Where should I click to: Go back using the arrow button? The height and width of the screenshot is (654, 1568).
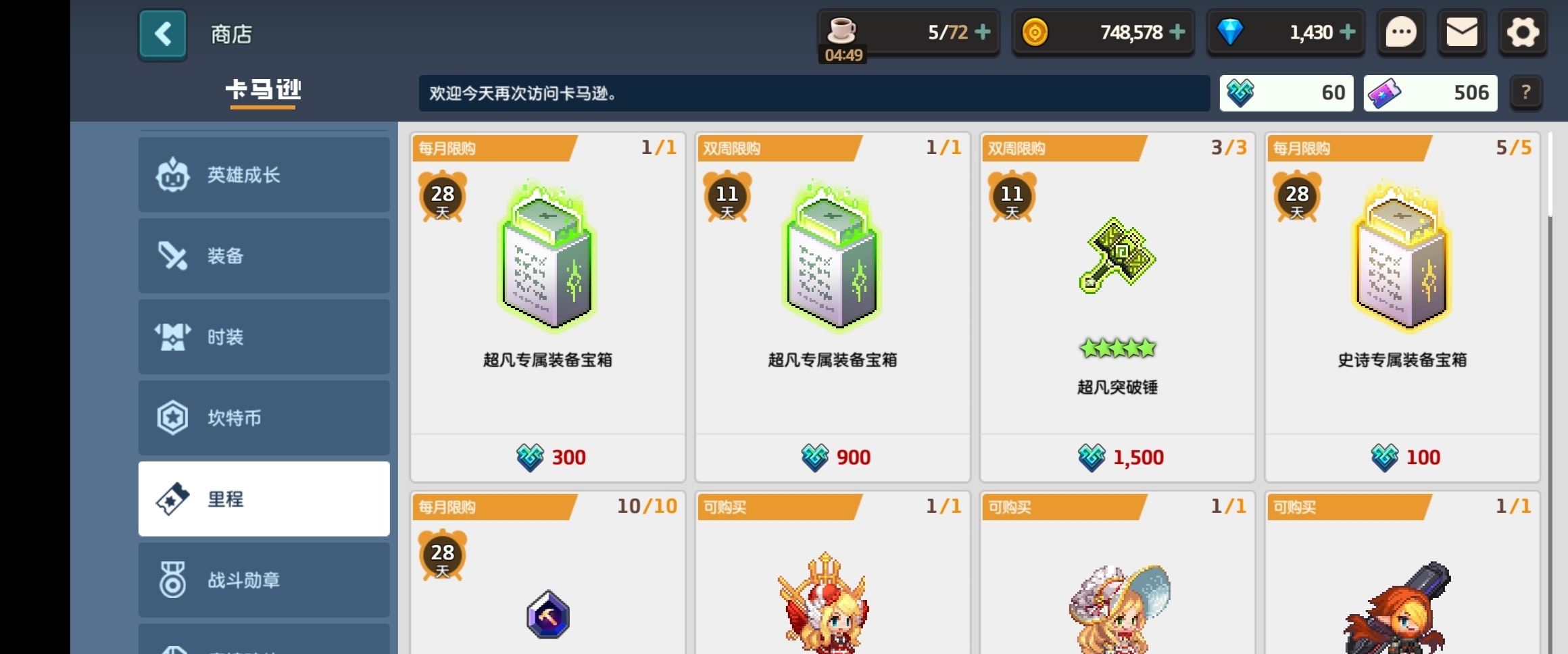click(x=163, y=34)
